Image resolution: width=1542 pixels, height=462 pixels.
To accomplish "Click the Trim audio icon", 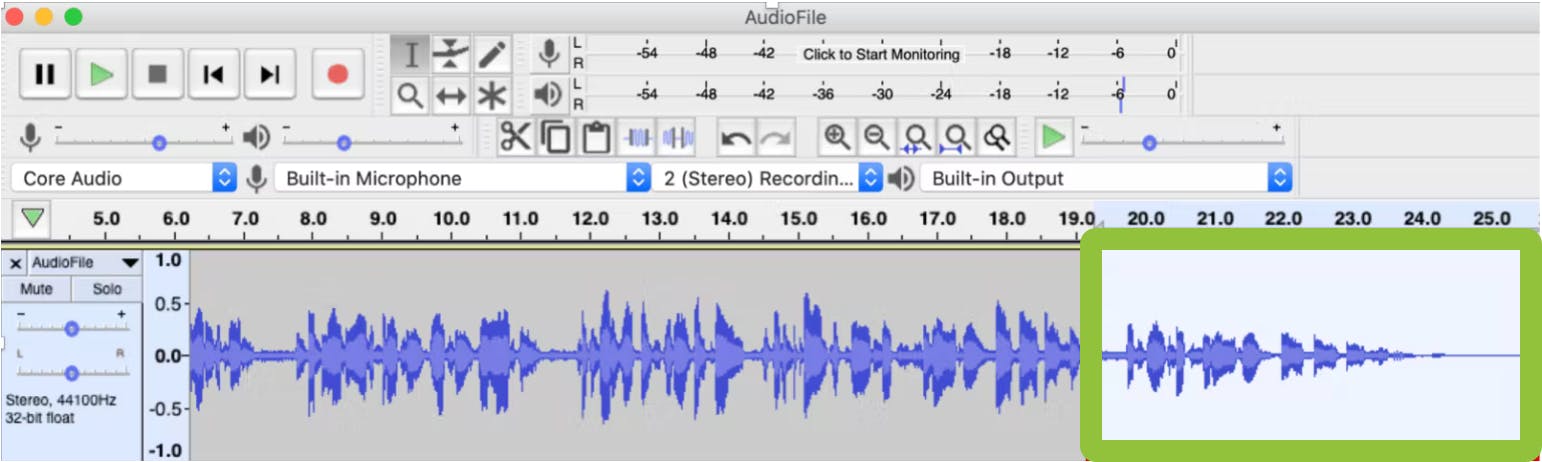I will (x=638, y=137).
